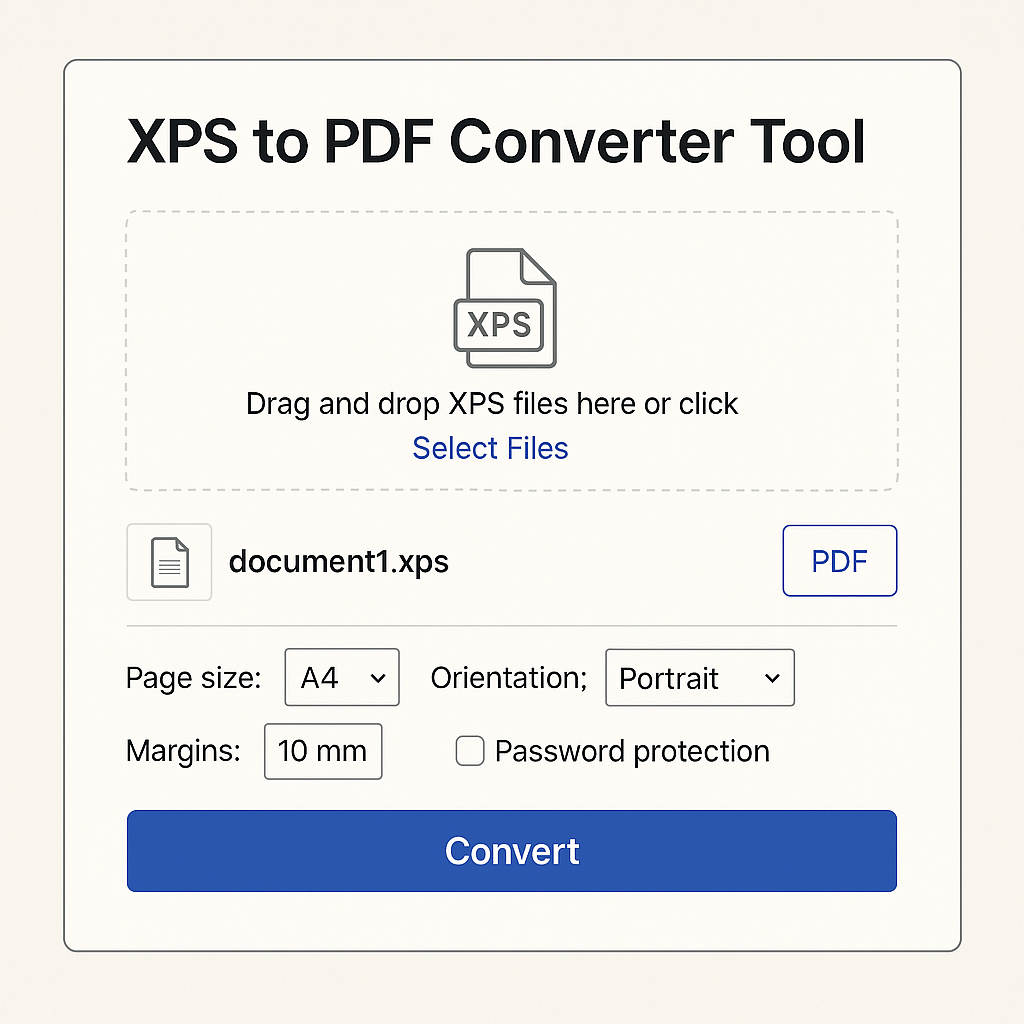The height and width of the screenshot is (1024, 1024).
Task: Click the "XPS to PDF Converter Tool" heading
Action: [496, 141]
